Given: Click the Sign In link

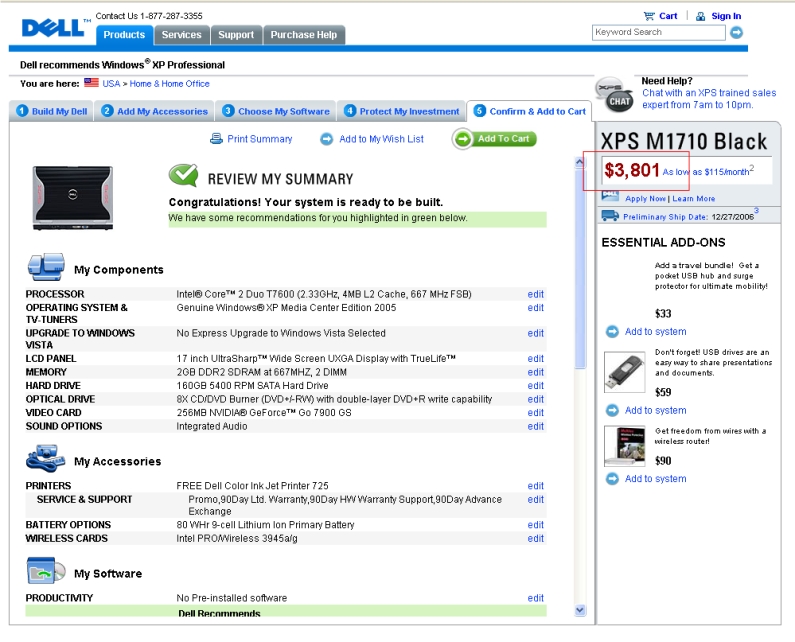Looking at the screenshot, I should (726, 16).
